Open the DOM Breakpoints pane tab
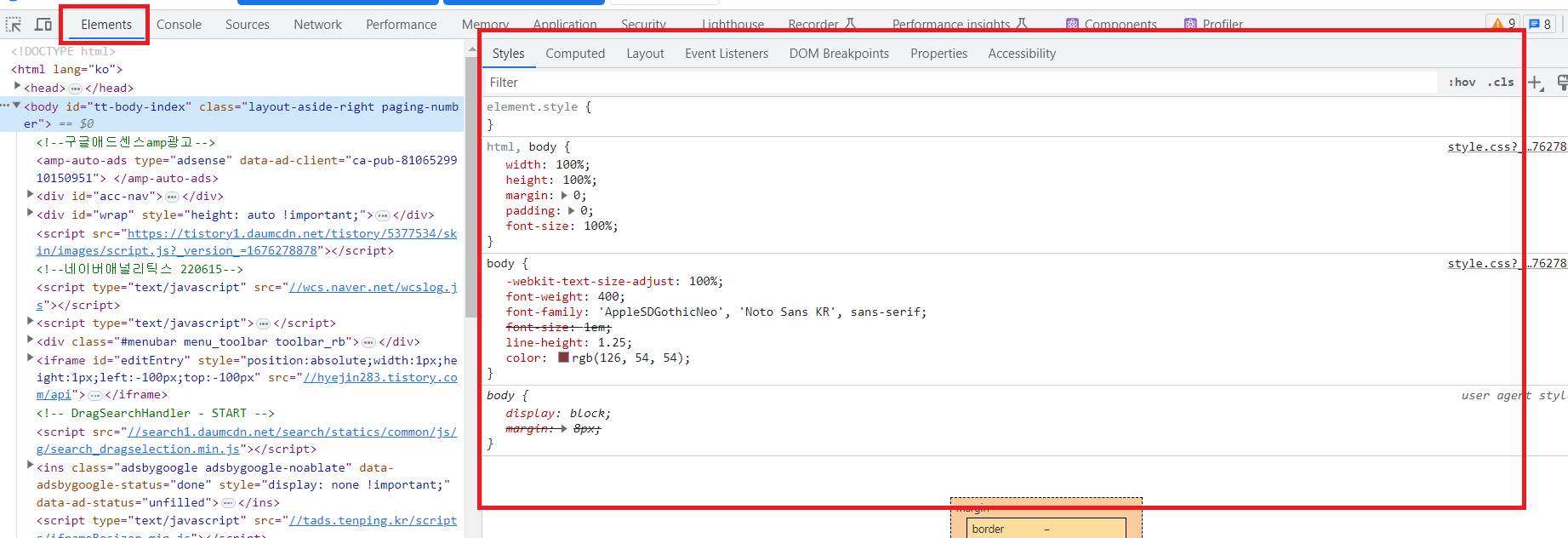The image size is (1568, 538). [839, 54]
